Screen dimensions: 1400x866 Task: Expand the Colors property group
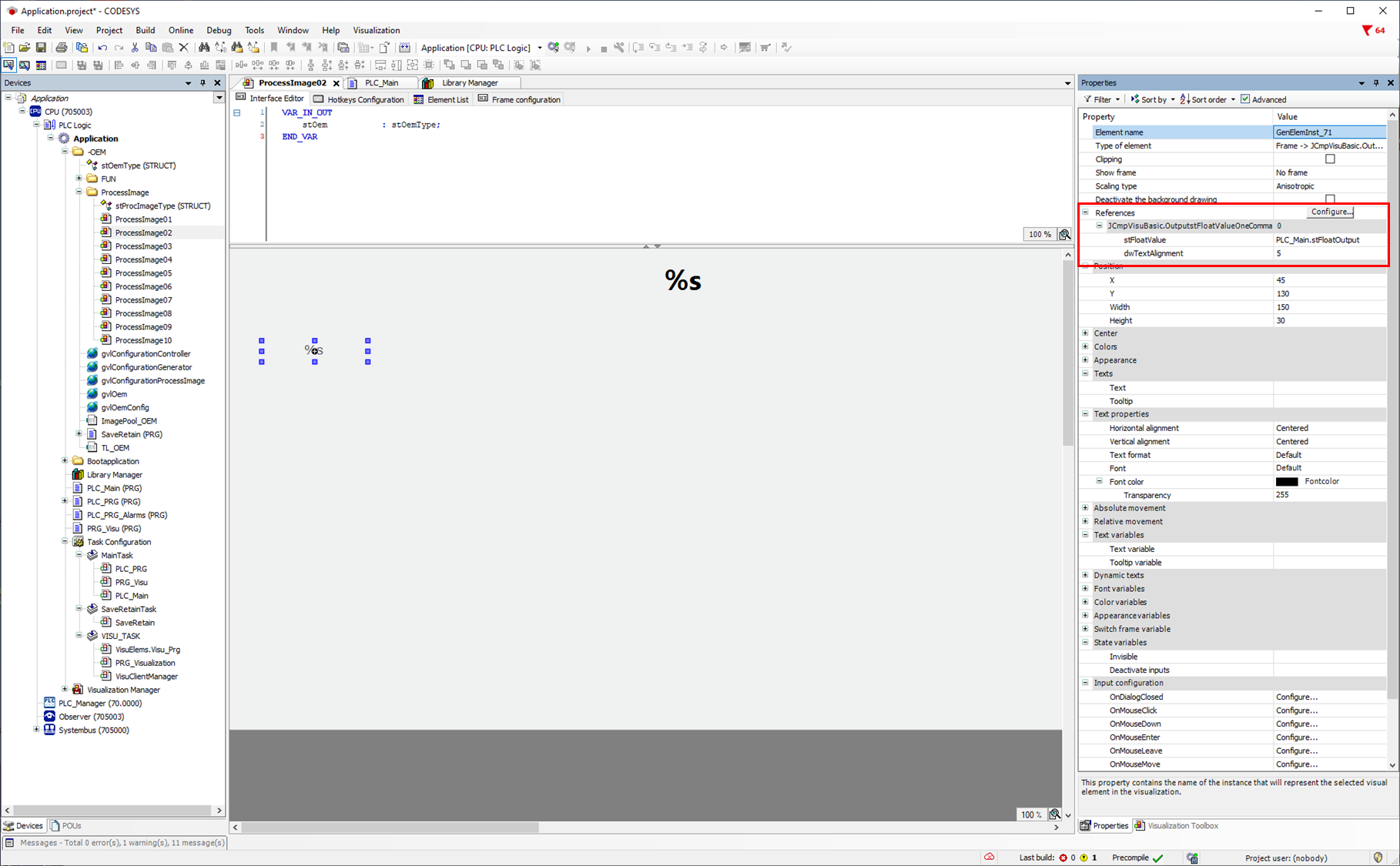pyautogui.click(x=1086, y=347)
